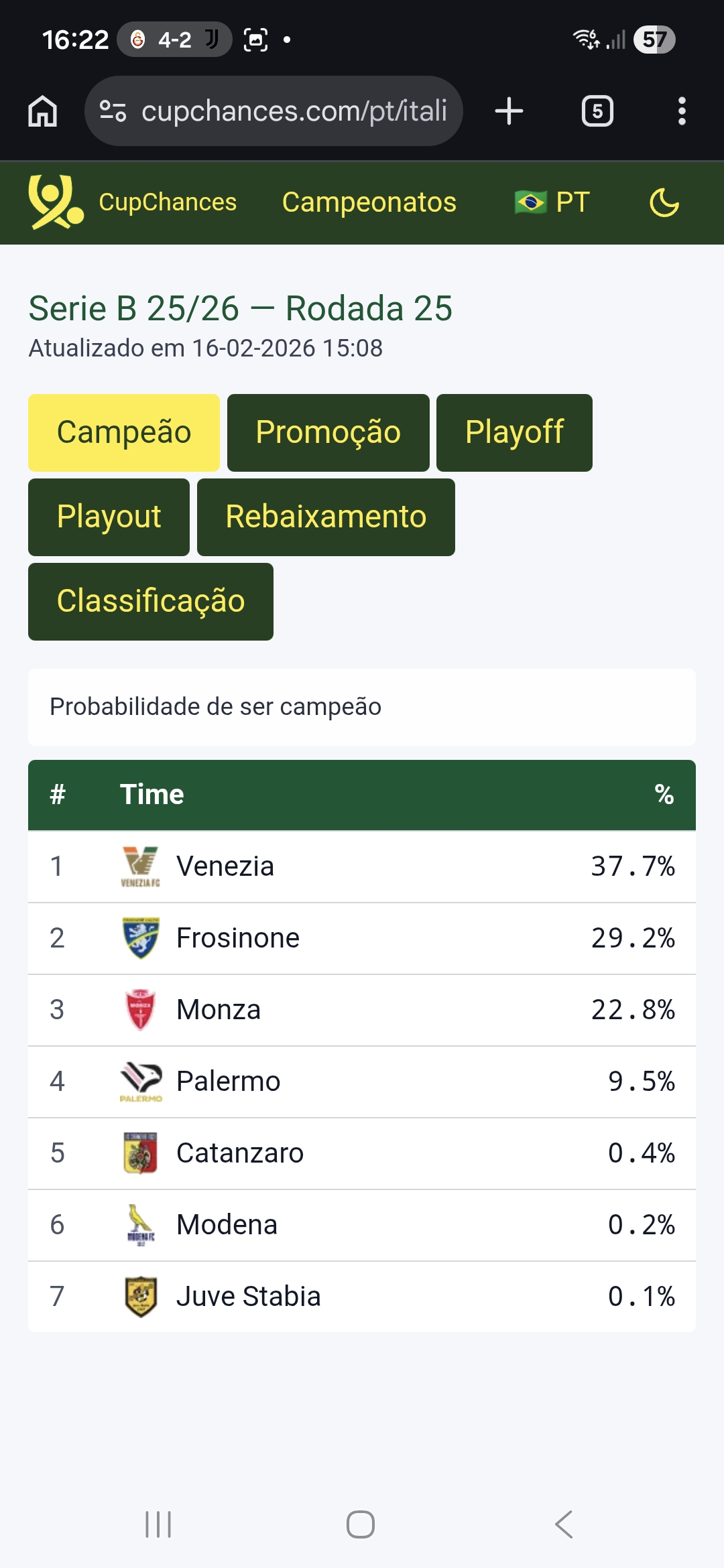Image resolution: width=724 pixels, height=1568 pixels.
Task: Open the tab switcher showing 5 tabs
Action: (x=597, y=111)
